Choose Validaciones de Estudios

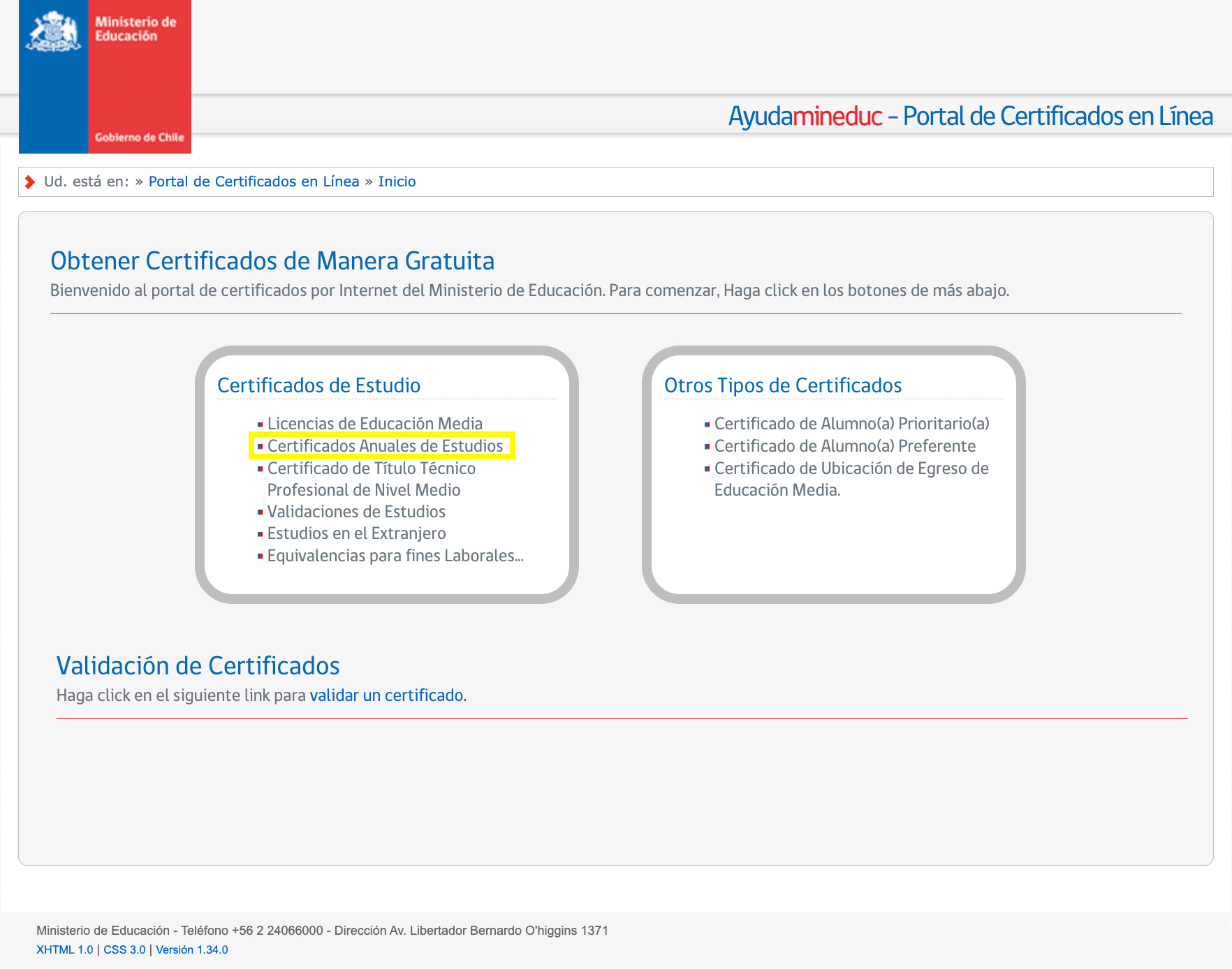point(356,512)
